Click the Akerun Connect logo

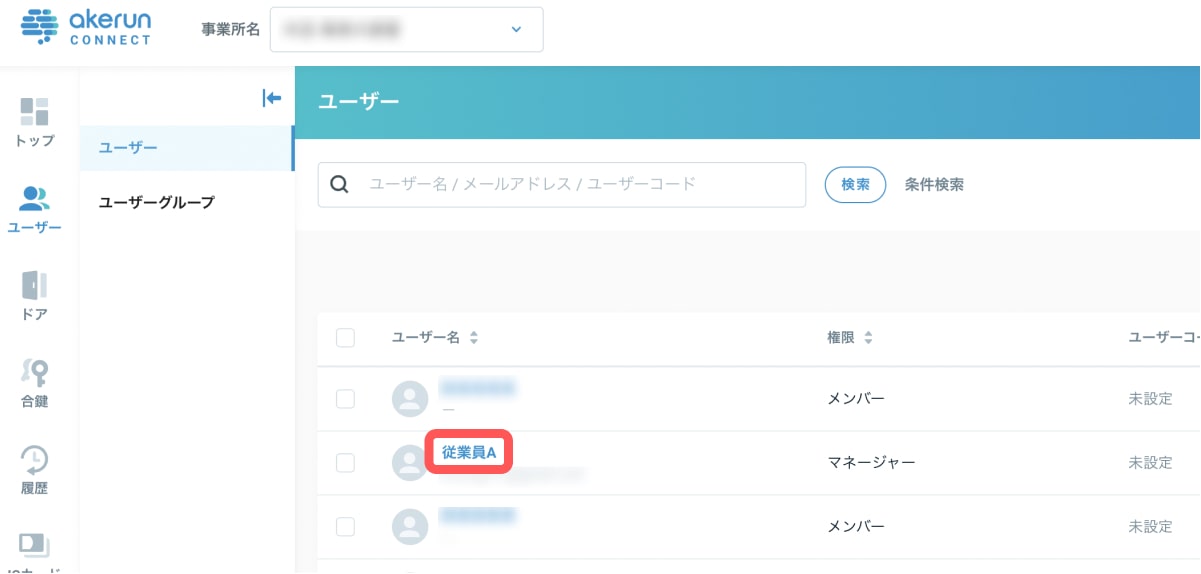pos(85,27)
